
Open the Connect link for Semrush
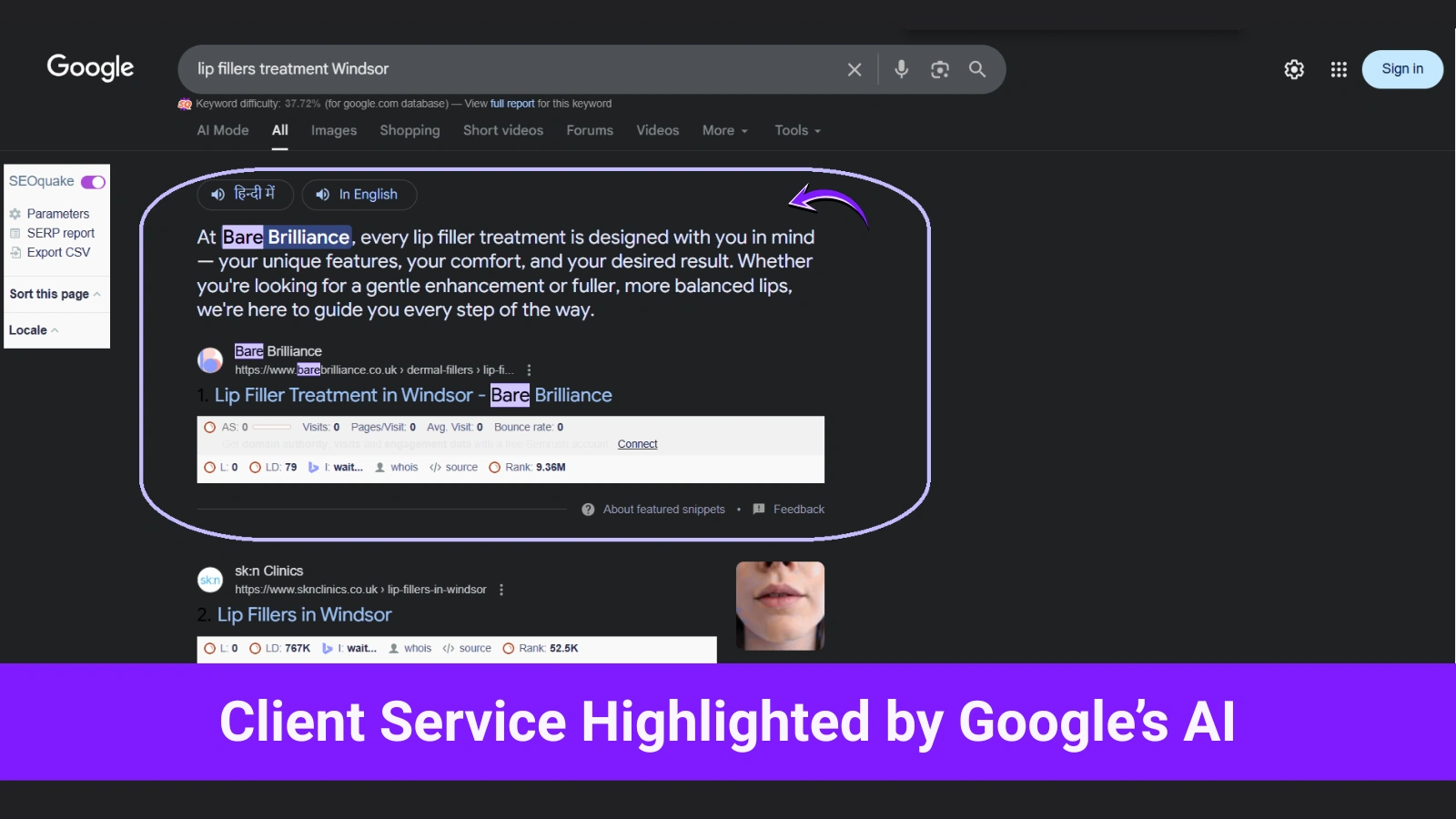coord(637,444)
